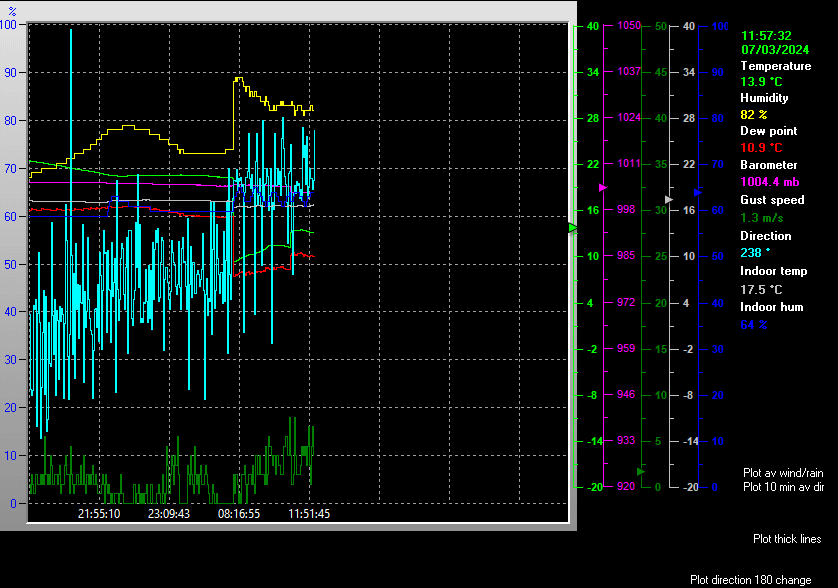Toggle Plot thick lines option
The width and height of the screenshot is (838, 588).
coord(787,539)
